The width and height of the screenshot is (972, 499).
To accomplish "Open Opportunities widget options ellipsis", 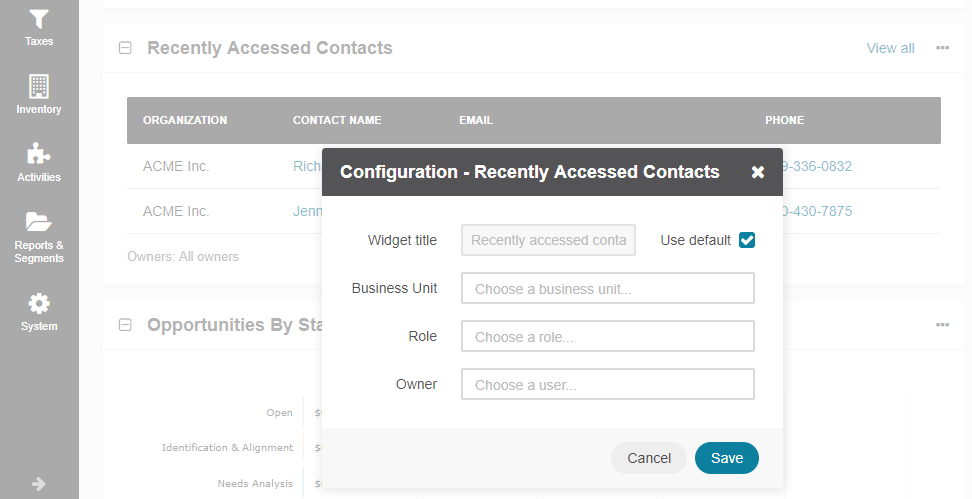I will [942, 324].
